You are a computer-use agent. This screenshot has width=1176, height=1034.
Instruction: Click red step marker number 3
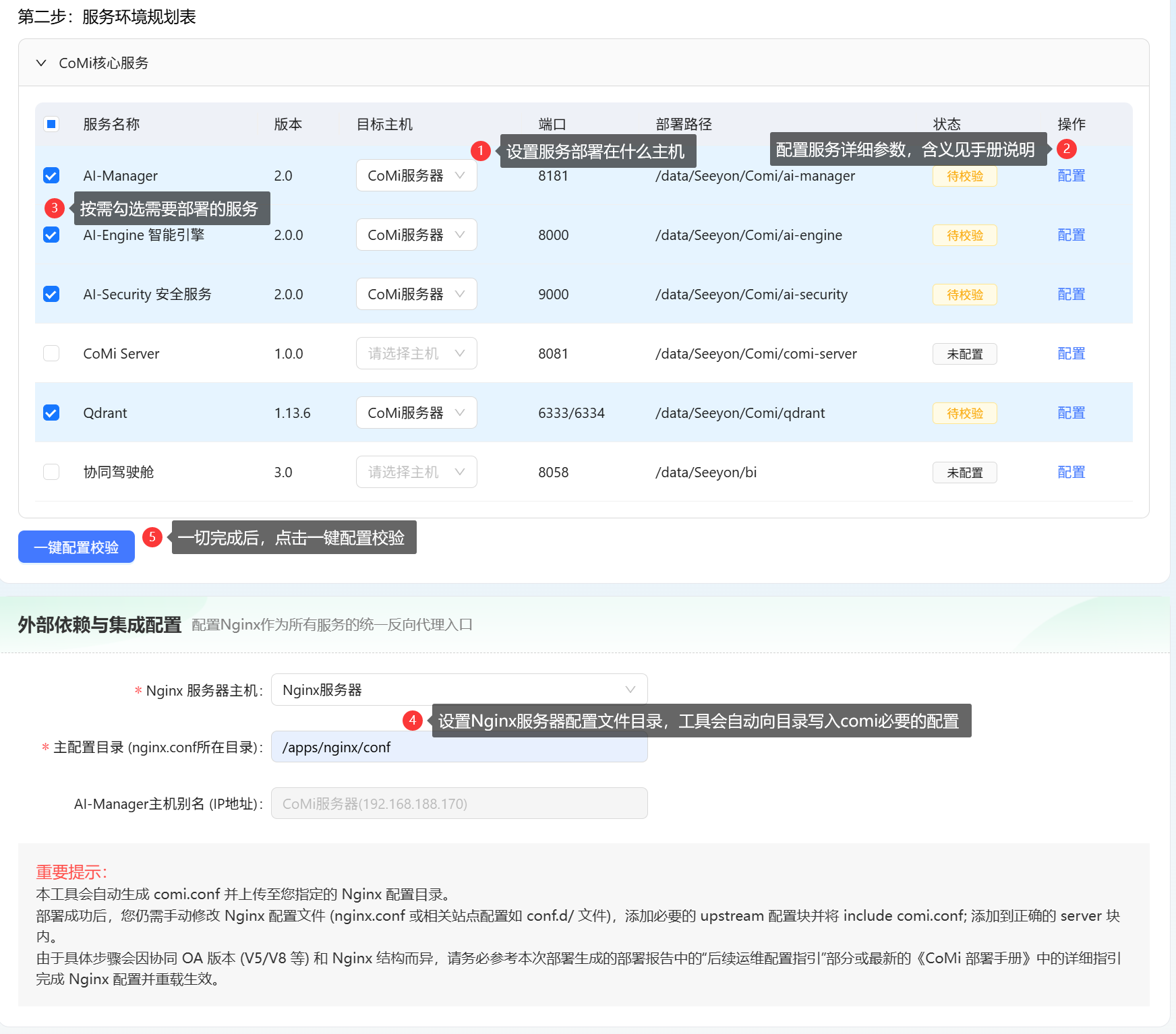55,208
